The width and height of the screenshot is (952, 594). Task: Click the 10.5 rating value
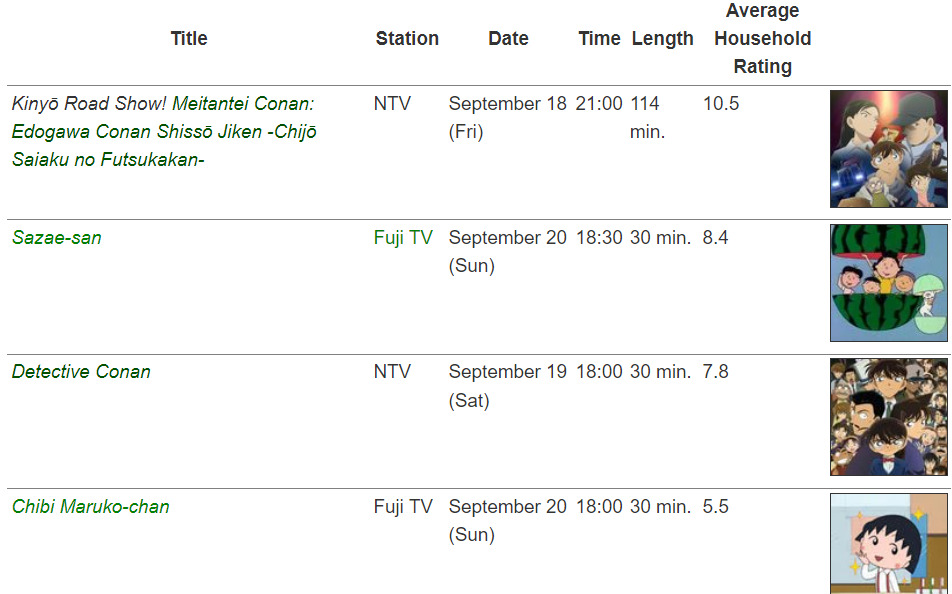point(721,104)
